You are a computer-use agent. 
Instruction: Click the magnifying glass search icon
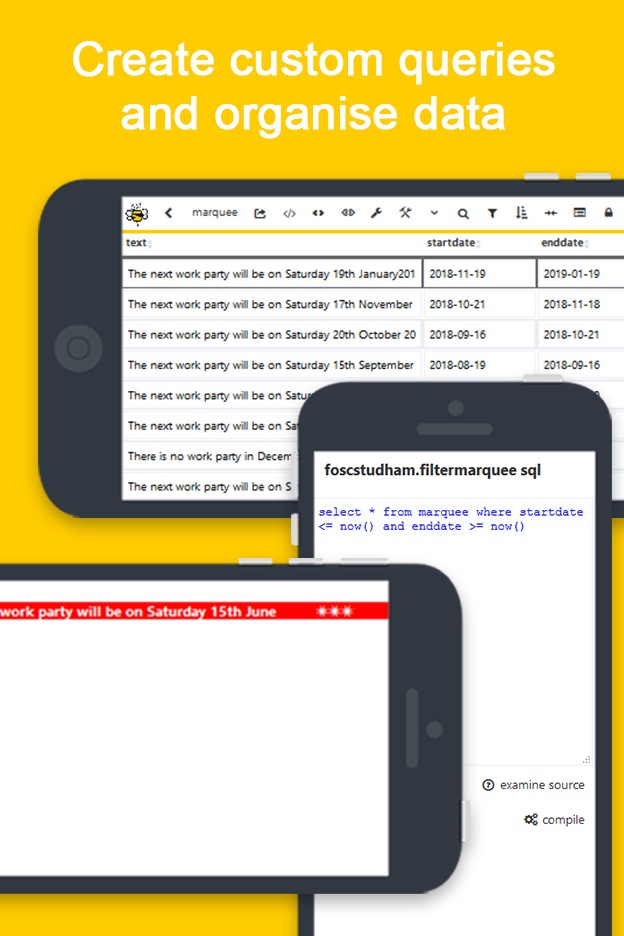(x=463, y=213)
